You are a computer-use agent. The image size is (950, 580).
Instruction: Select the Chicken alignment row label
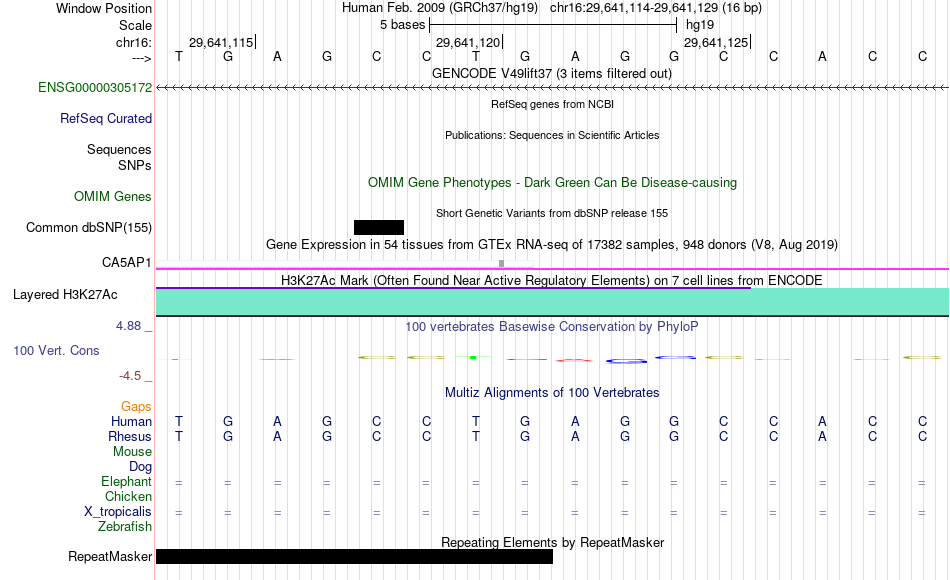[128, 496]
